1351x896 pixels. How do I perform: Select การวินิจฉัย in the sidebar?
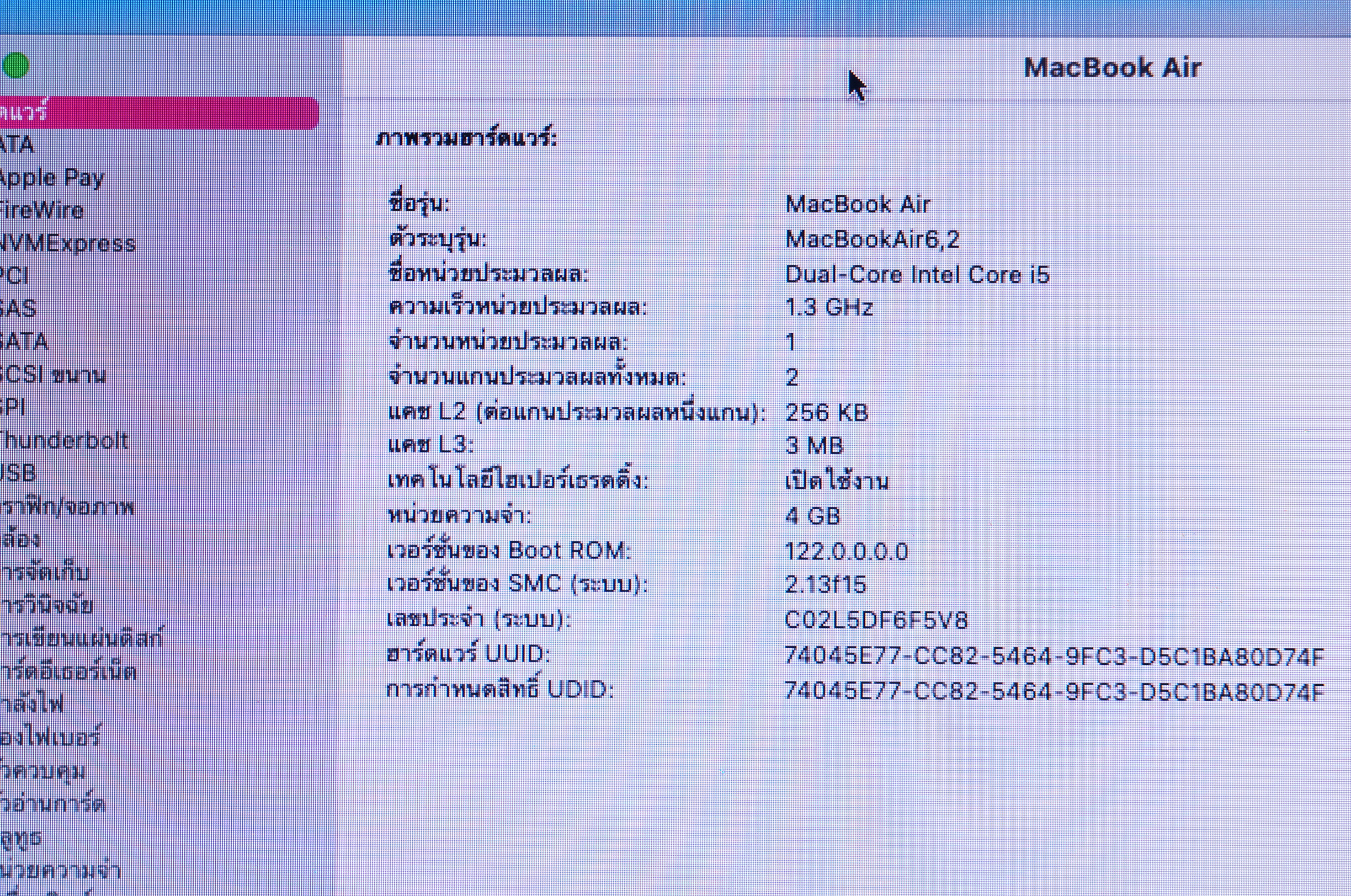click(x=46, y=605)
